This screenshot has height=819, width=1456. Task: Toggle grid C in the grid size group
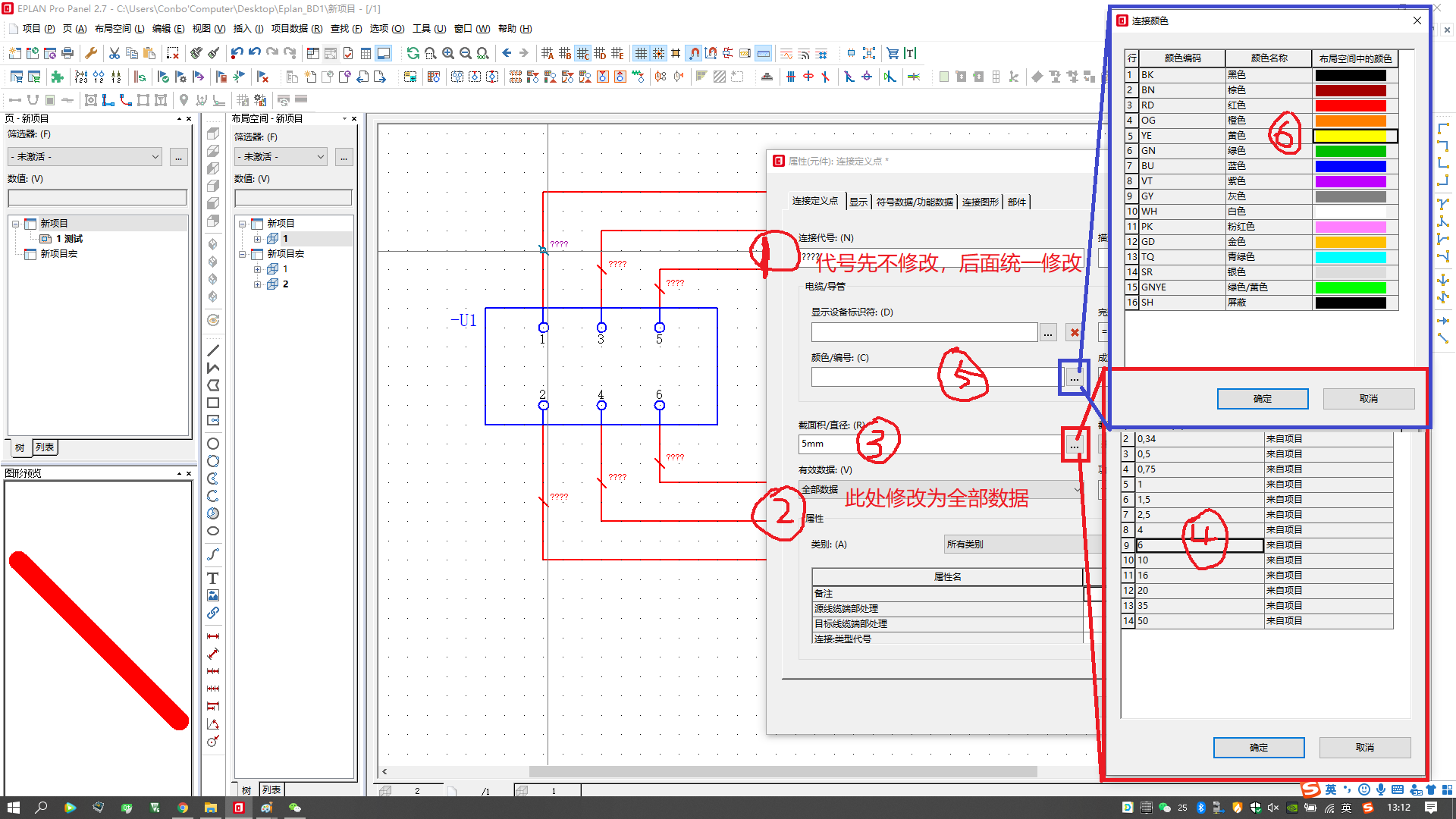tap(582, 53)
